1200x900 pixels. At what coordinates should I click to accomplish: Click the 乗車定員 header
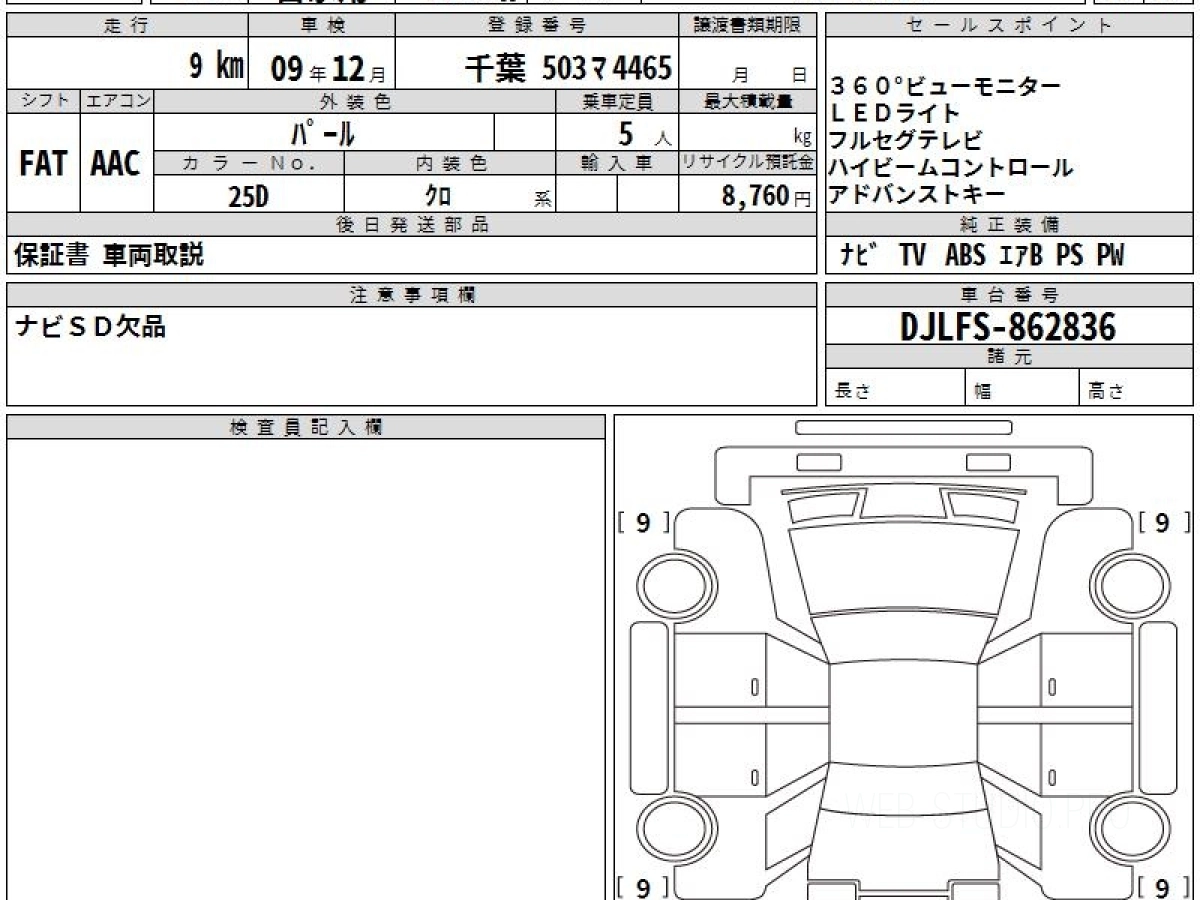click(x=617, y=101)
